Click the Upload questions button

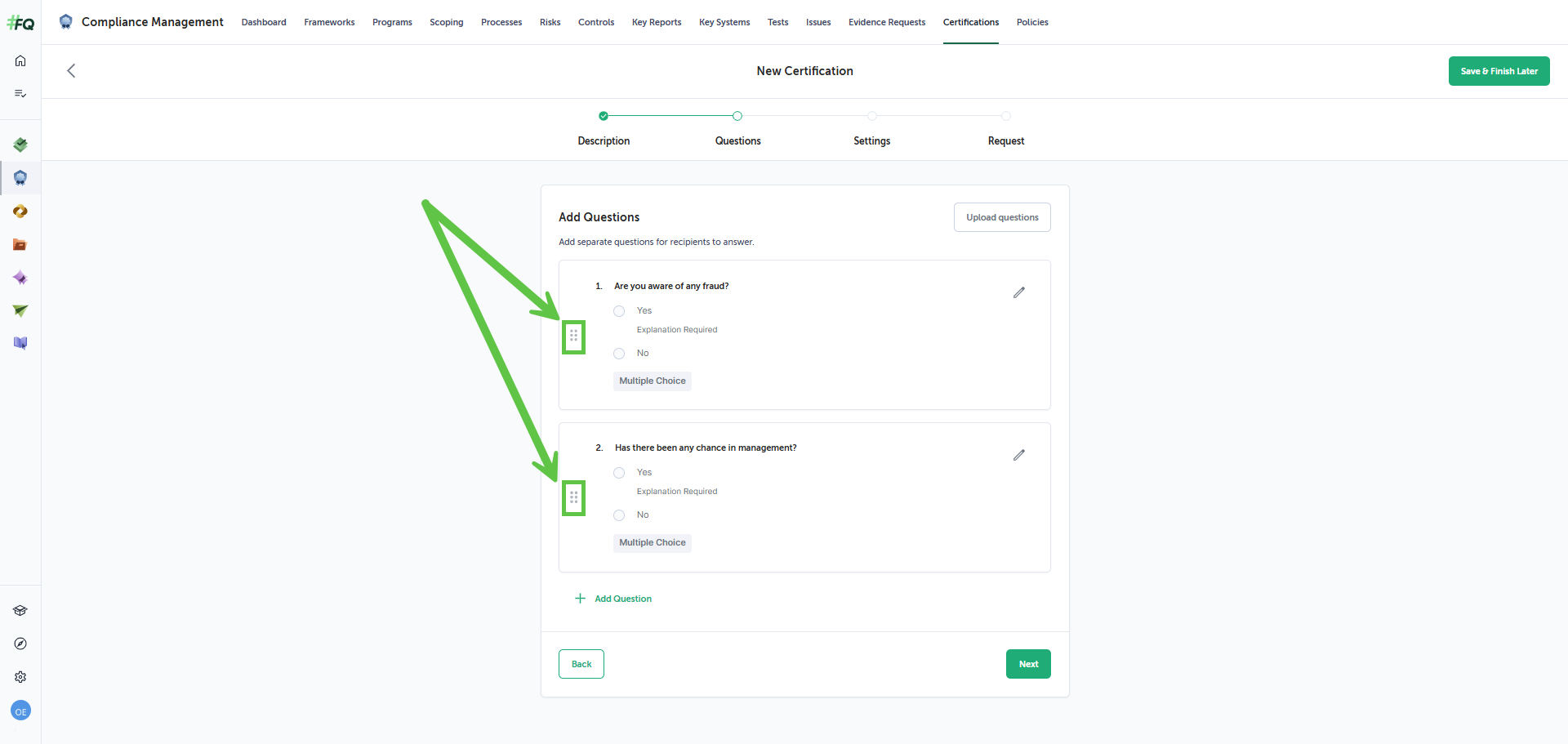pyautogui.click(x=1002, y=217)
